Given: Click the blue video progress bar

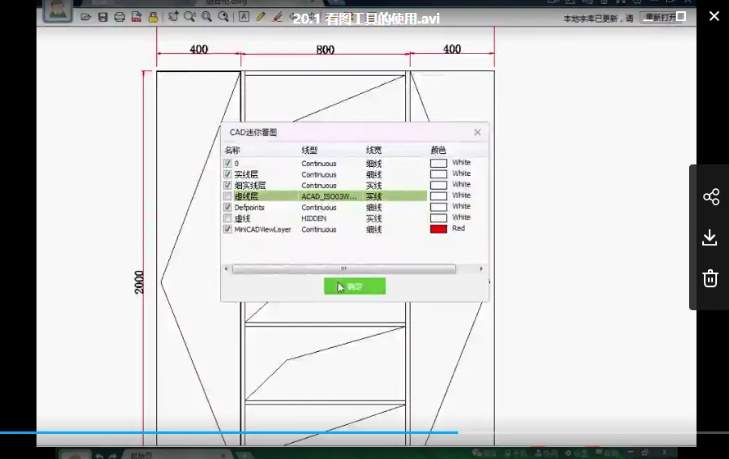Looking at the screenshot, I should click(229, 432).
